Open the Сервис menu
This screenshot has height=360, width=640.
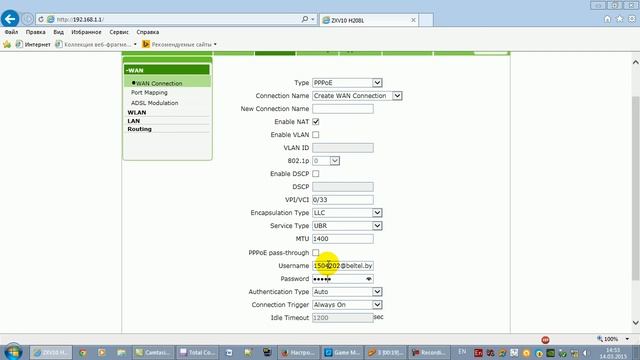click(119, 32)
